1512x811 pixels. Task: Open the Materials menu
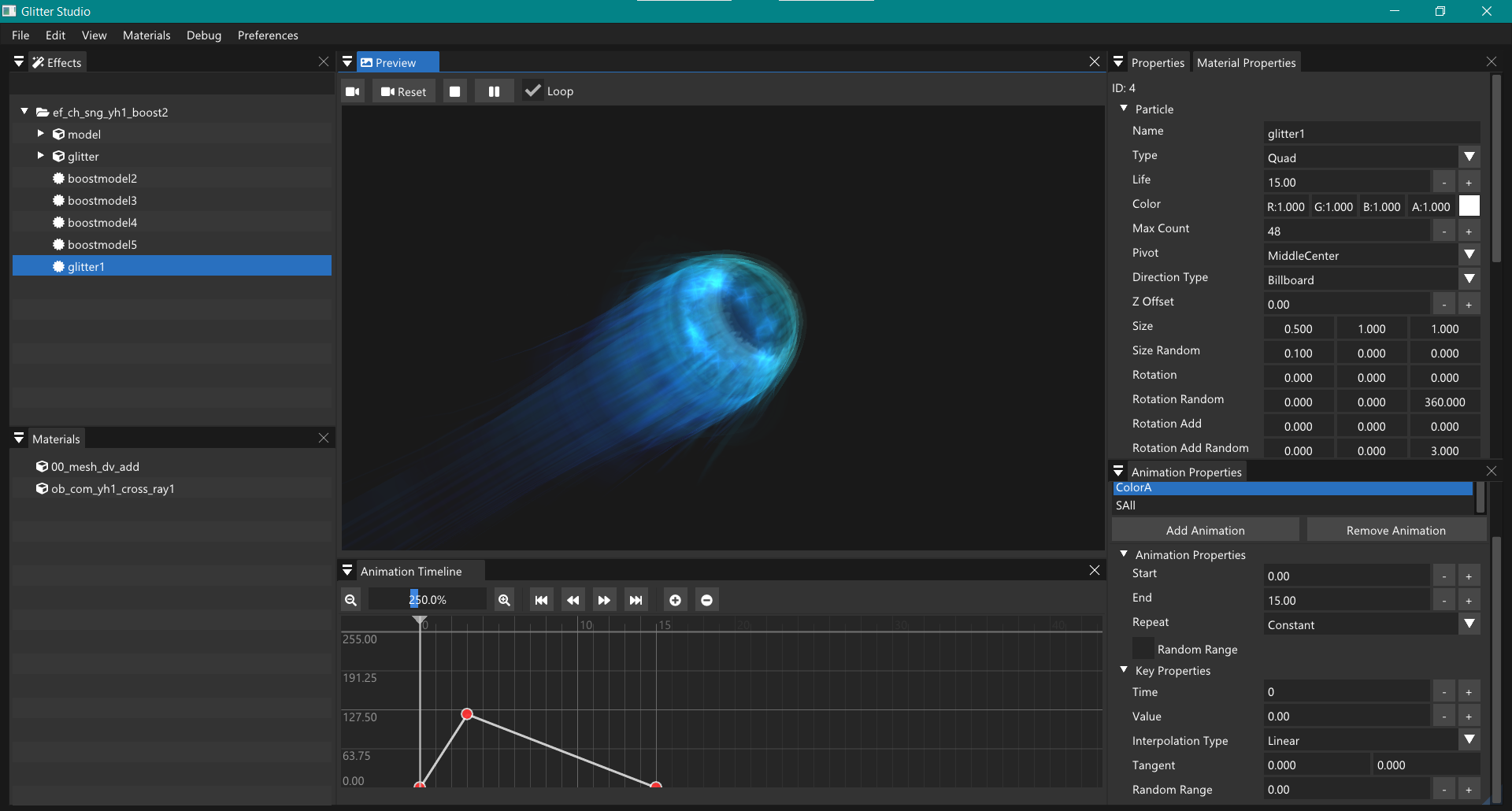pyautogui.click(x=146, y=35)
